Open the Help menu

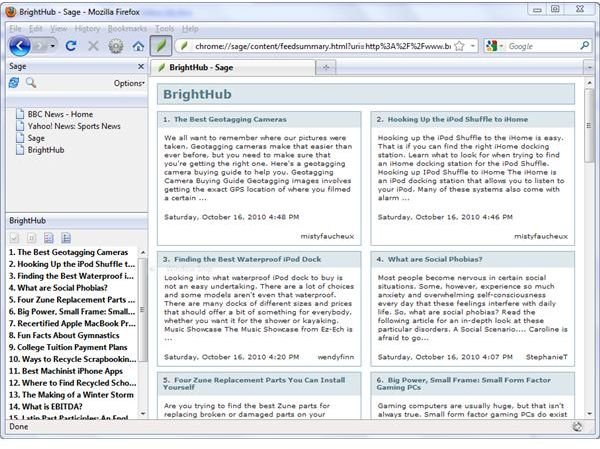[190, 28]
